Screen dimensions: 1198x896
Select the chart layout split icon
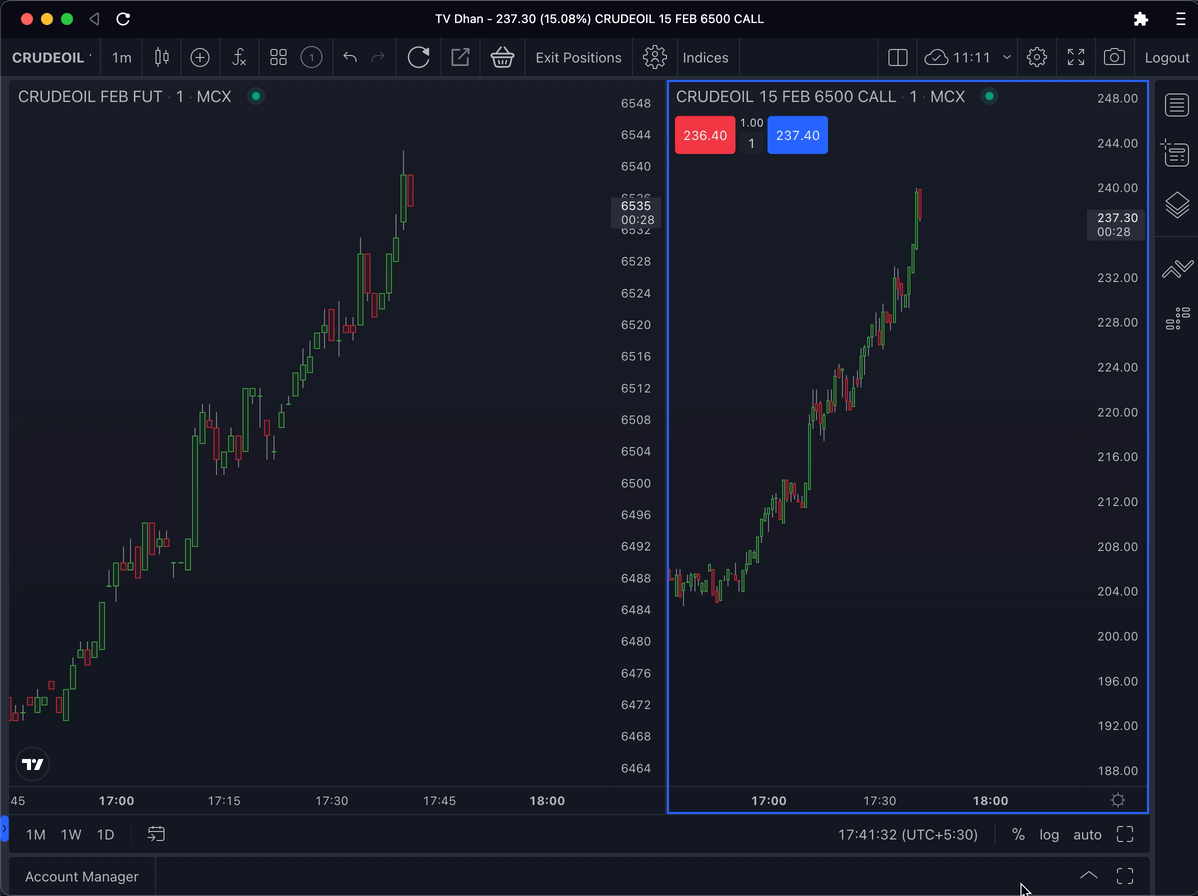pos(898,57)
